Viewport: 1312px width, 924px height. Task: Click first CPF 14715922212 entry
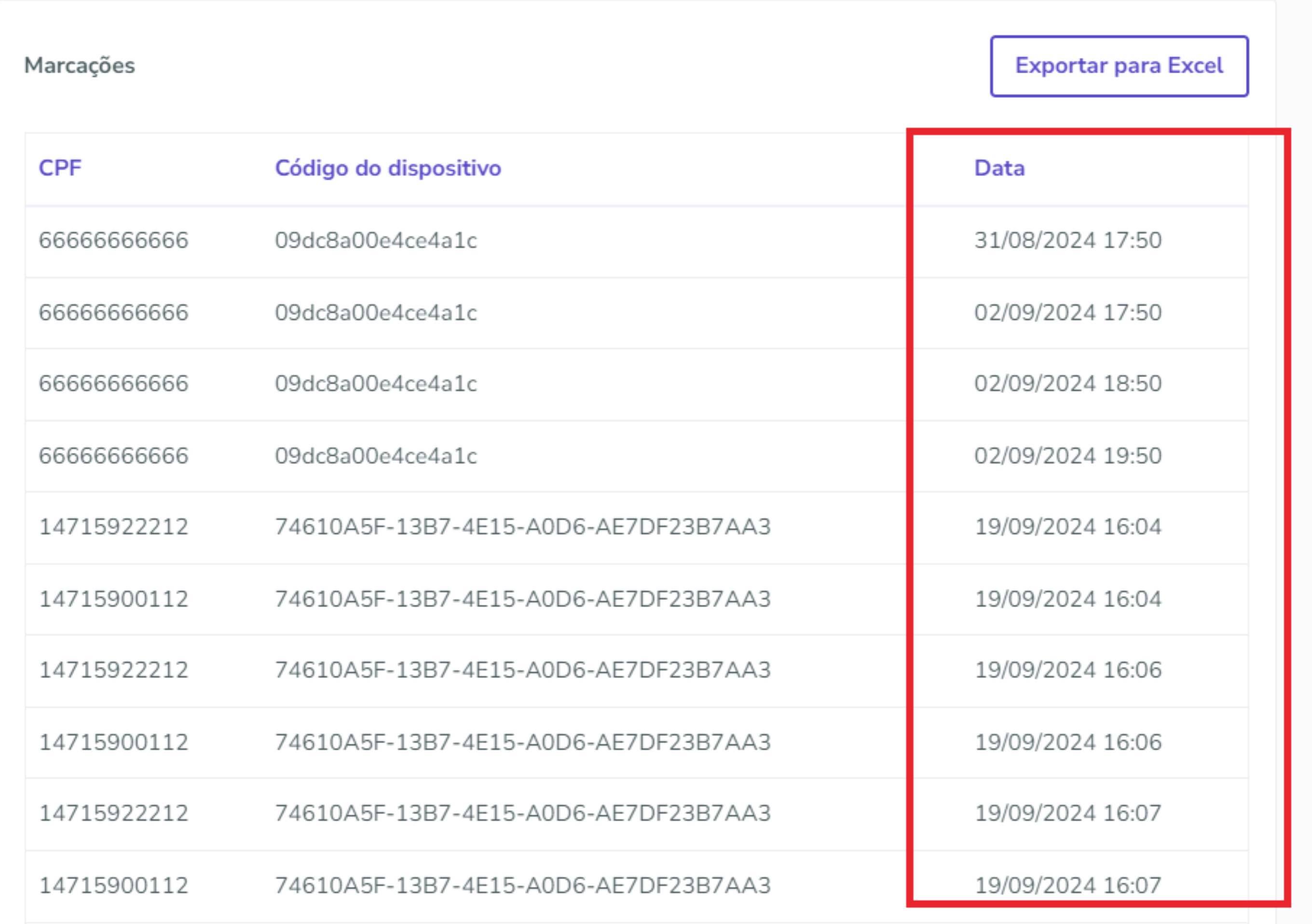[x=113, y=527]
